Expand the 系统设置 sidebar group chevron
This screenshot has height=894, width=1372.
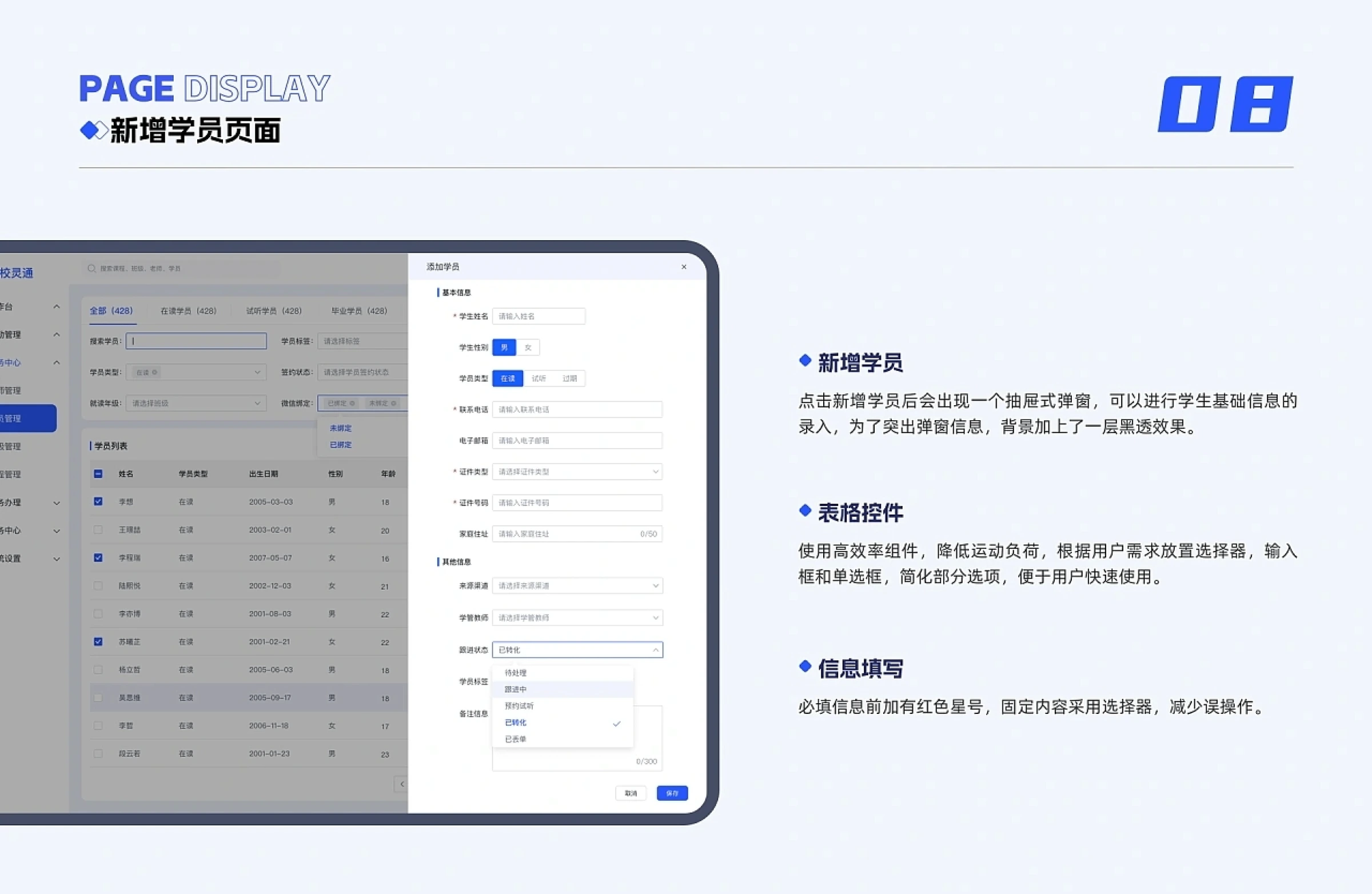click(x=57, y=559)
